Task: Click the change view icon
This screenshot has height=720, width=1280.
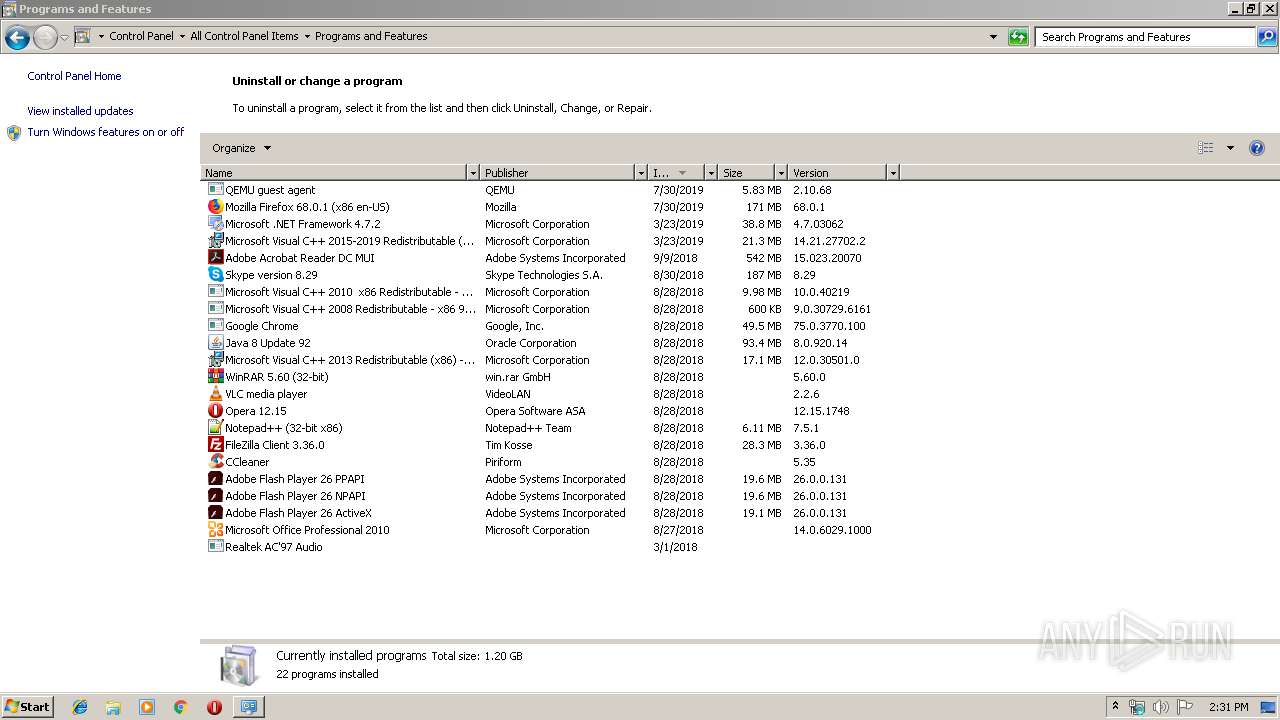Action: coord(1206,148)
